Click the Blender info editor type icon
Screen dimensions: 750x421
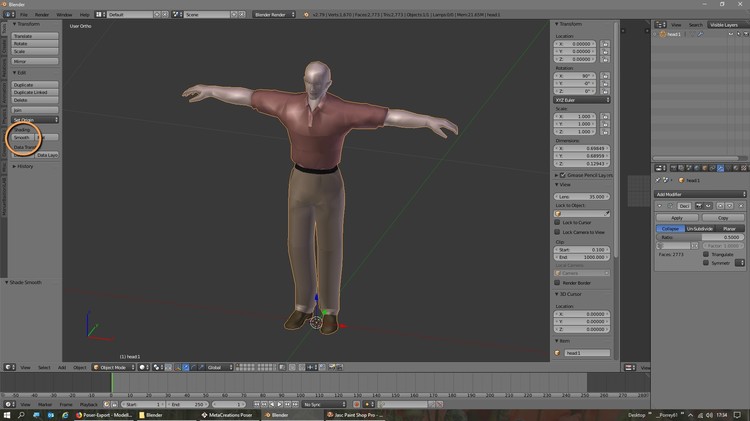(9, 15)
